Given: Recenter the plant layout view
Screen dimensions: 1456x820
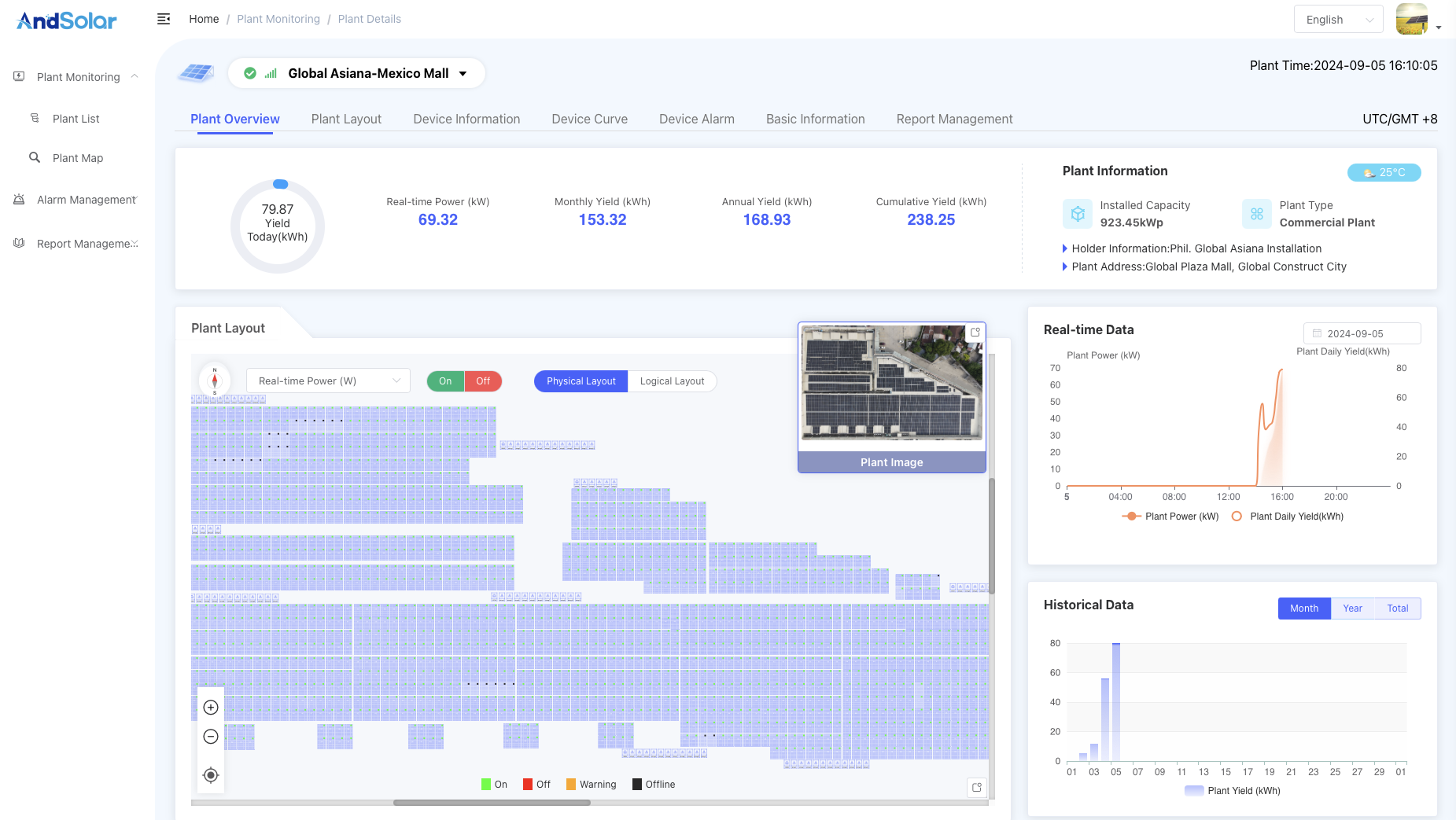Looking at the screenshot, I should 211,775.
